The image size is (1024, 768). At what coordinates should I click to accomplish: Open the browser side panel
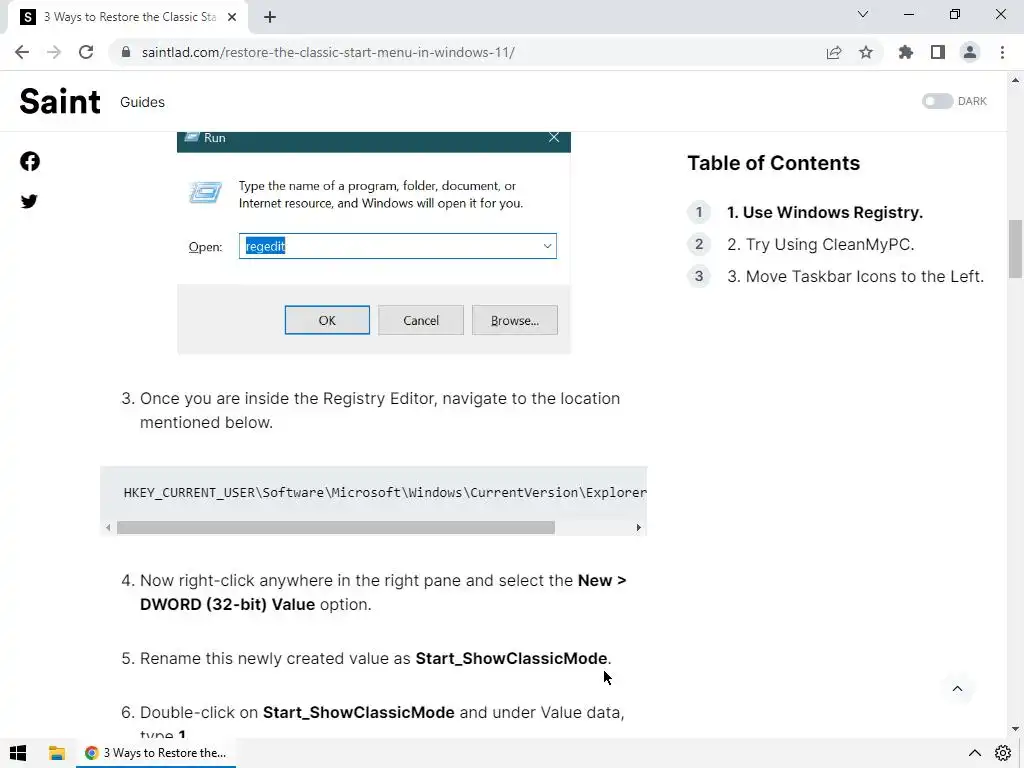[938, 52]
